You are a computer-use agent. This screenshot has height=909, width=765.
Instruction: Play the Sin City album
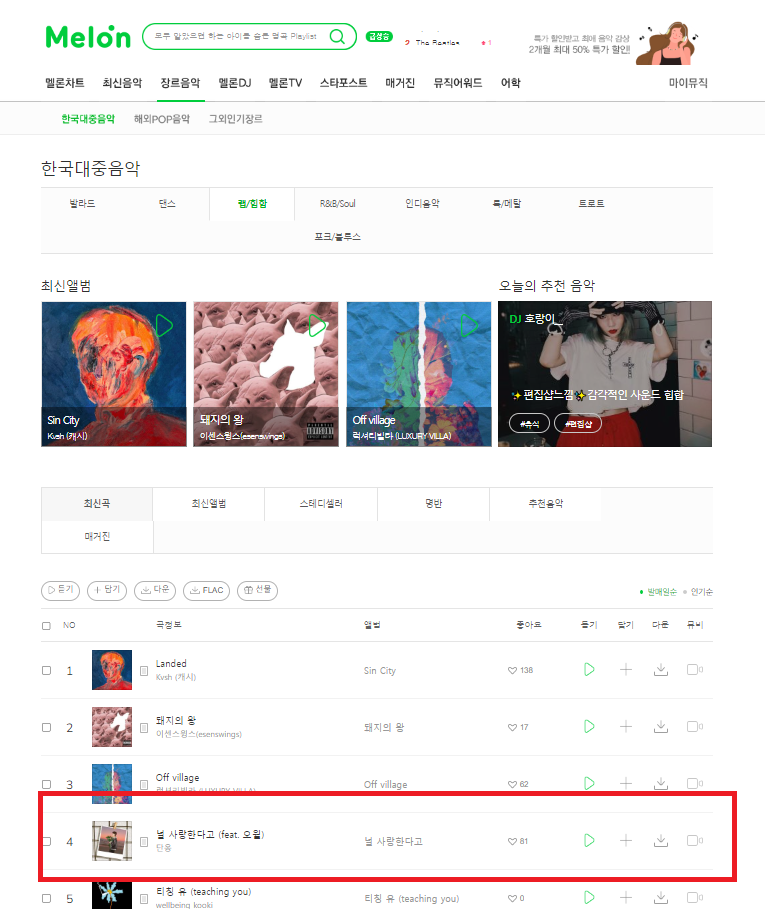164,326
